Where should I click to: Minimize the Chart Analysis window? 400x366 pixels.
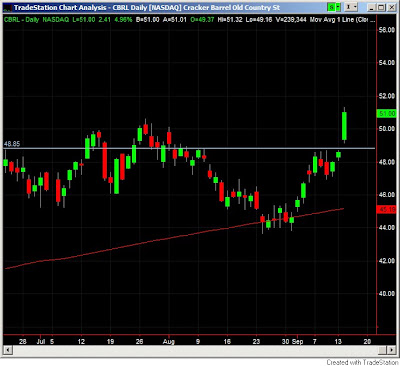(373, 7)
